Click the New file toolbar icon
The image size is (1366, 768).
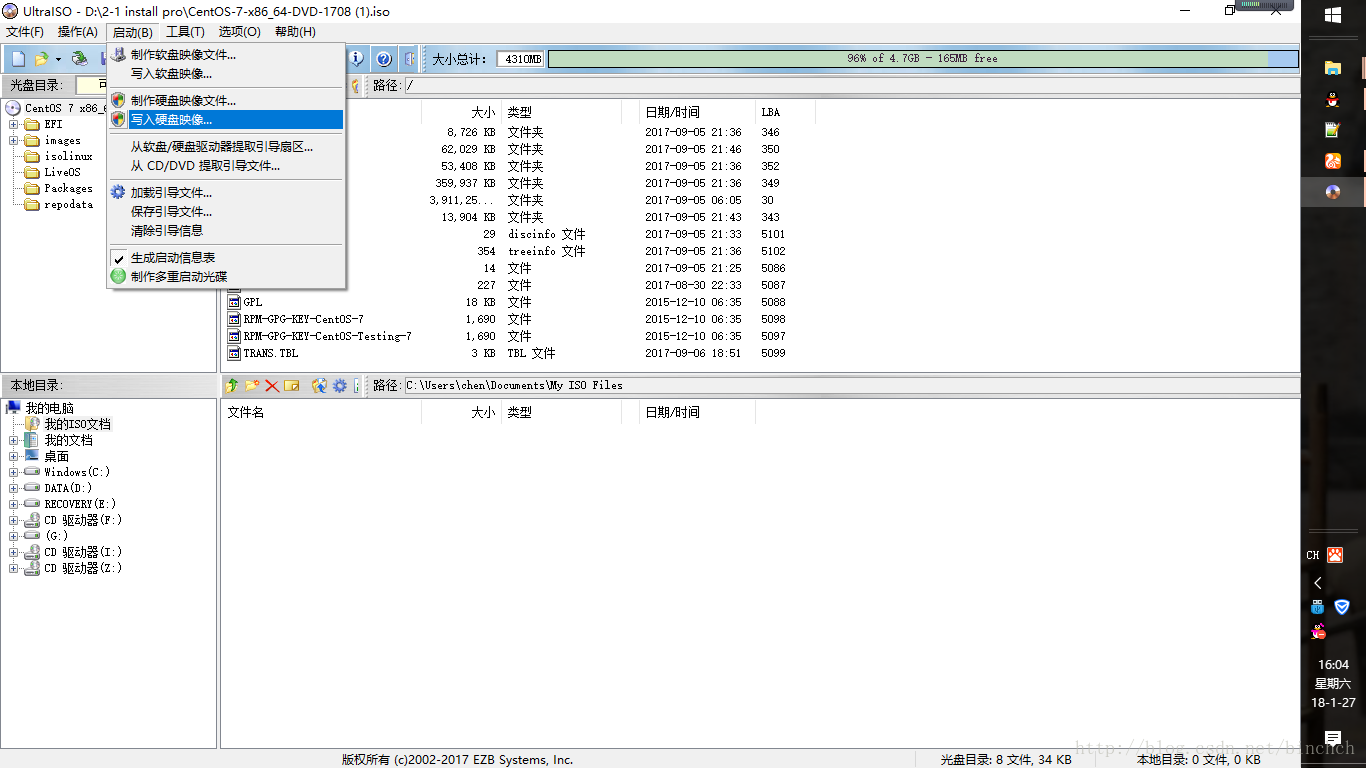(x=18, y=59)
